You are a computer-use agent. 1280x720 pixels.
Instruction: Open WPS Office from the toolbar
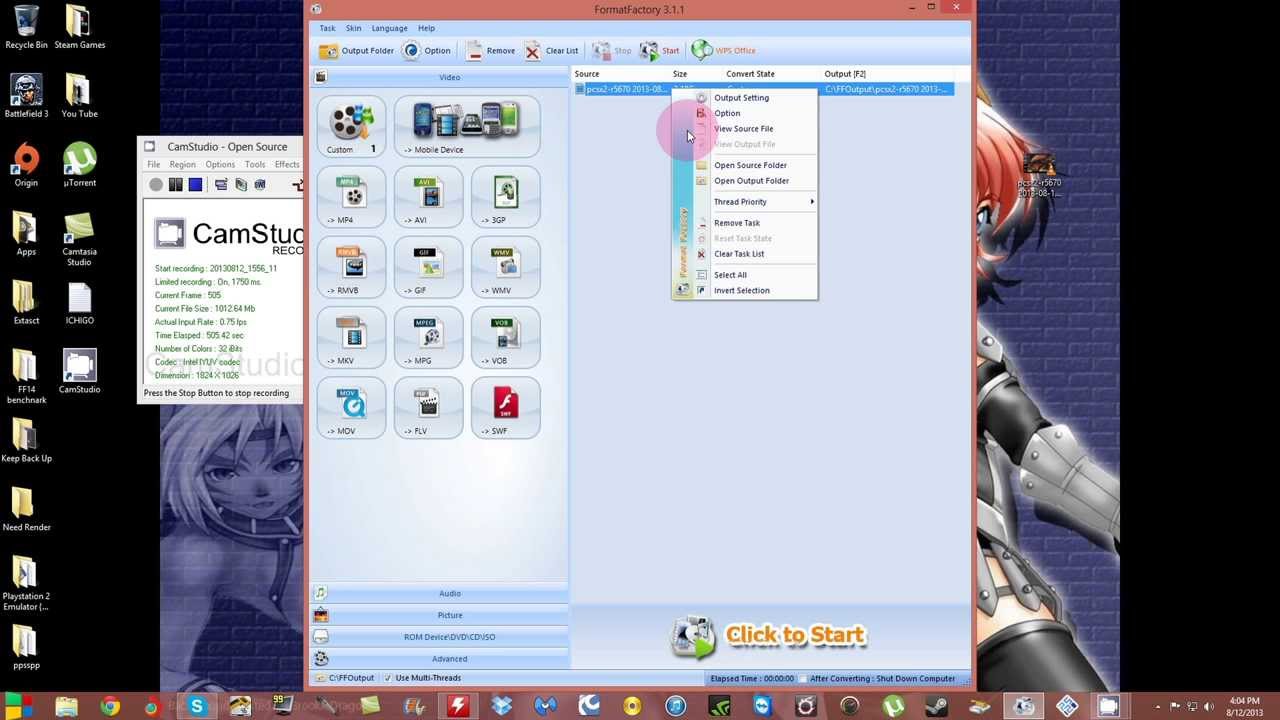724,50
